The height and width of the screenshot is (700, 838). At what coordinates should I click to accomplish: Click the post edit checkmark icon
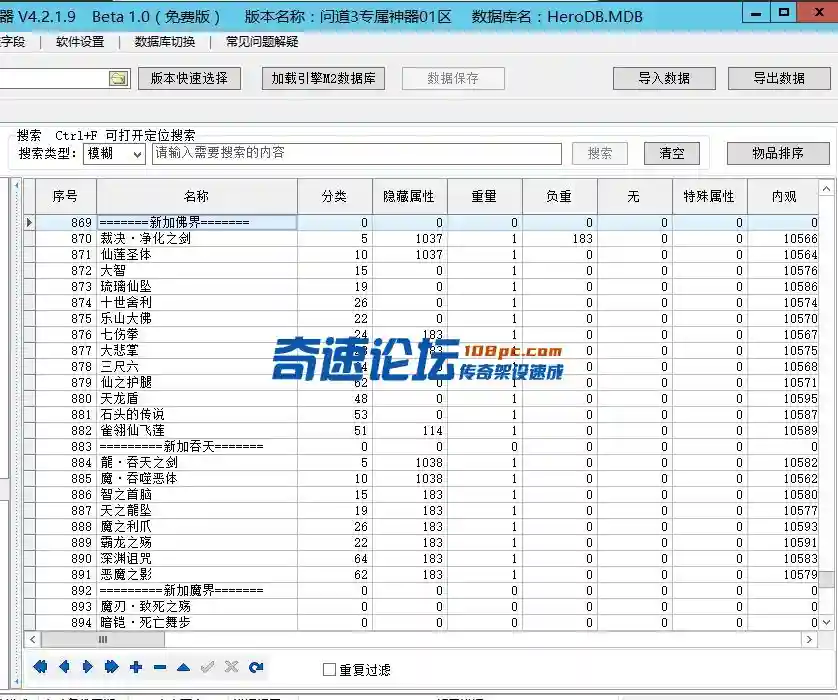click(x=207, y=666)
